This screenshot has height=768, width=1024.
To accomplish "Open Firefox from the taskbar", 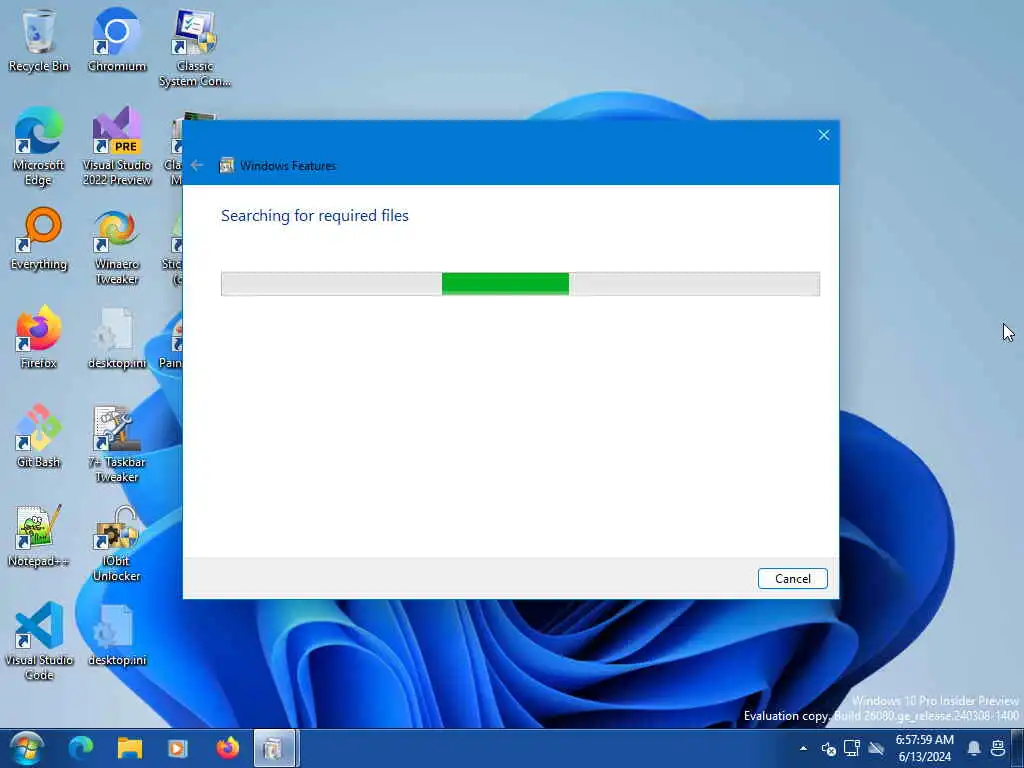I will click(227, 748).
